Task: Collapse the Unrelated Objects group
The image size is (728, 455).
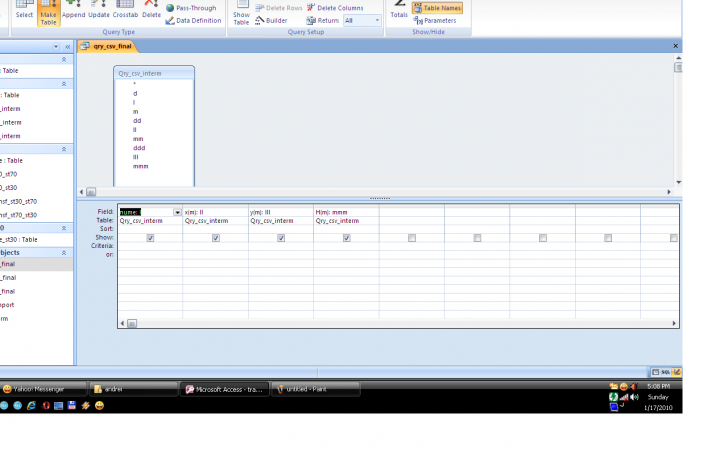Action: click(64, 253)
